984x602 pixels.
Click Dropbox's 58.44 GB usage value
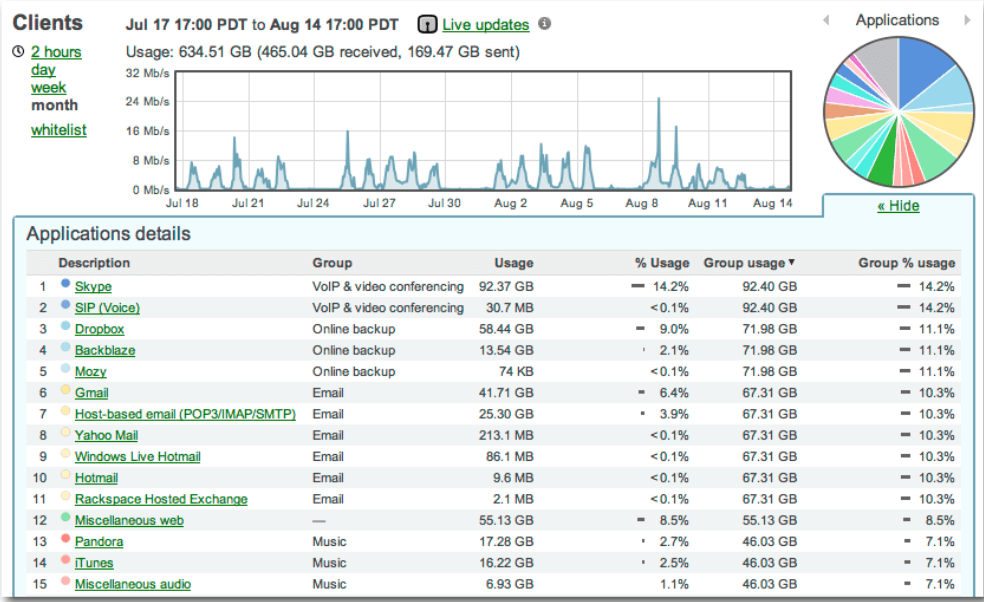point(506,330)
